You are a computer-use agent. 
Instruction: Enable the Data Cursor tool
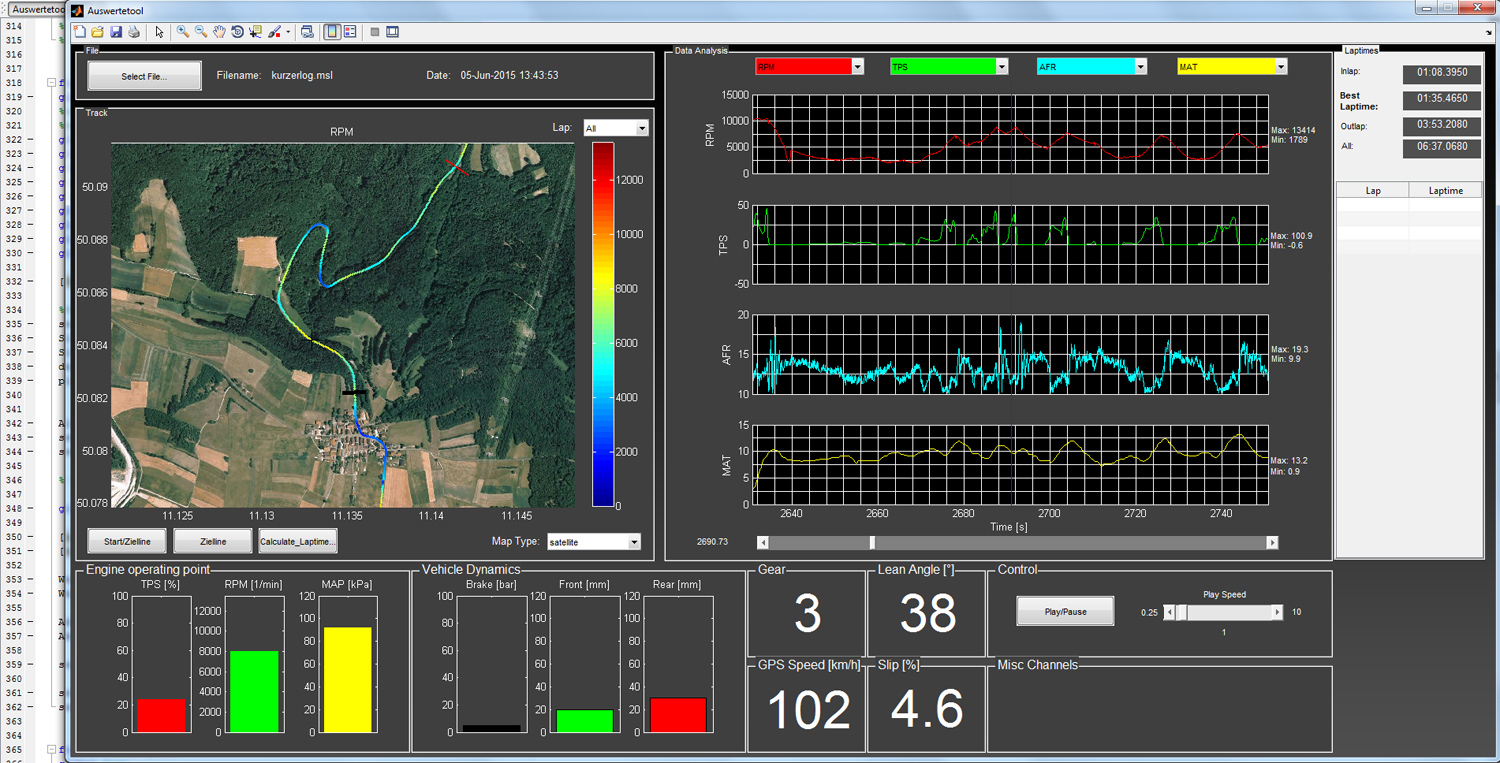pyautogui.click(x=255, y=32)
